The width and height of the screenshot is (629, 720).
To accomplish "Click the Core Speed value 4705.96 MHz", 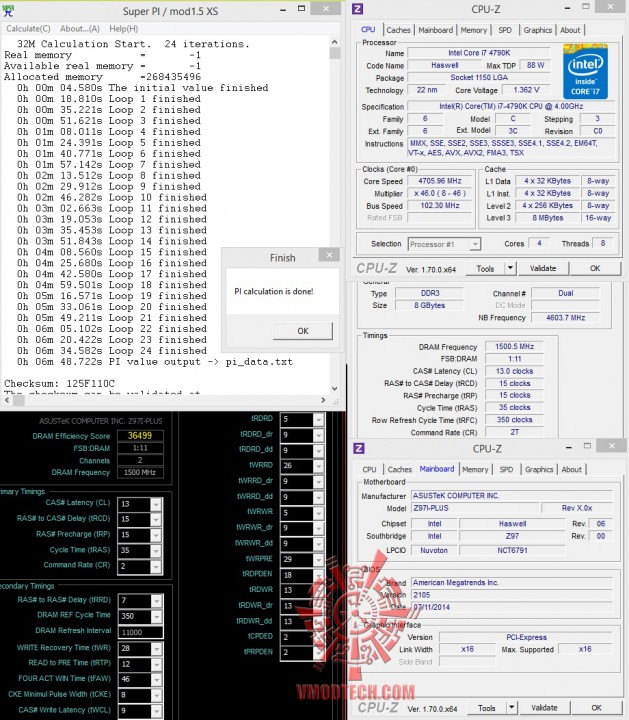I will [x=440, y=181].
